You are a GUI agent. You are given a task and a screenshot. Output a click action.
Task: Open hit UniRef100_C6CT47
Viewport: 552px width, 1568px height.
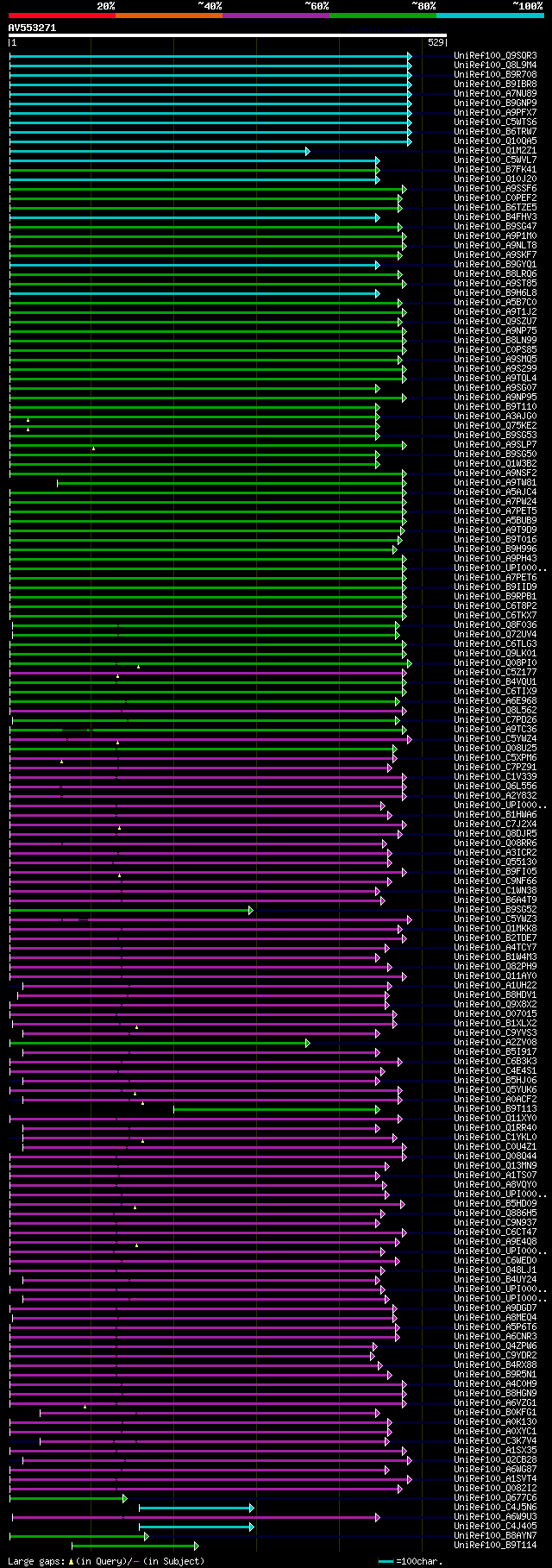pyautogui.click(x=495, y=1232)
